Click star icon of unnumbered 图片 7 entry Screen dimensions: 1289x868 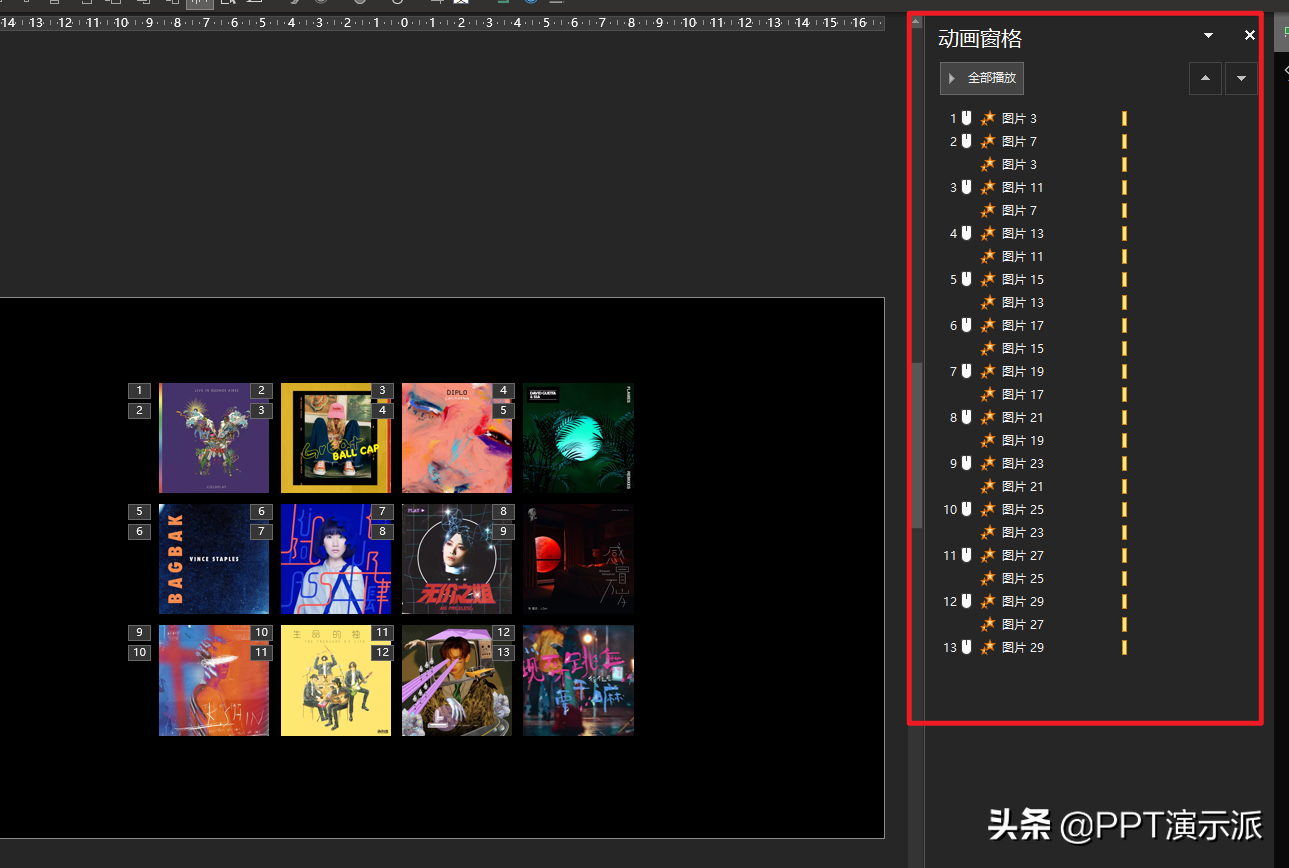988,210
